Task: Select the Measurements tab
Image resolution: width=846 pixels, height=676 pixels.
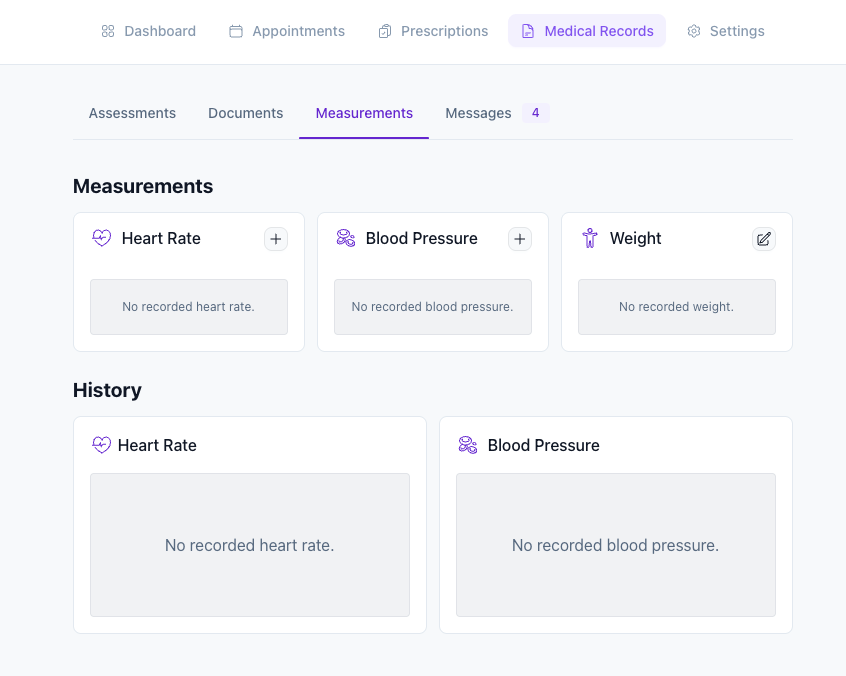Action: click(364, 113)
